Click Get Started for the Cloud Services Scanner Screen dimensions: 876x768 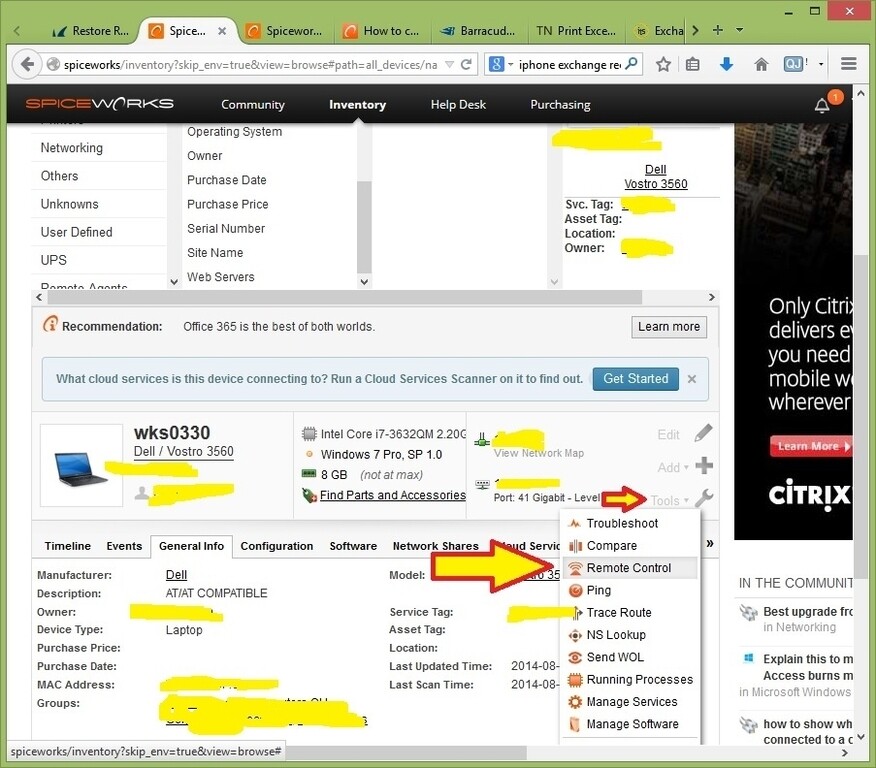pyautogui.click(x=635, y=379)
